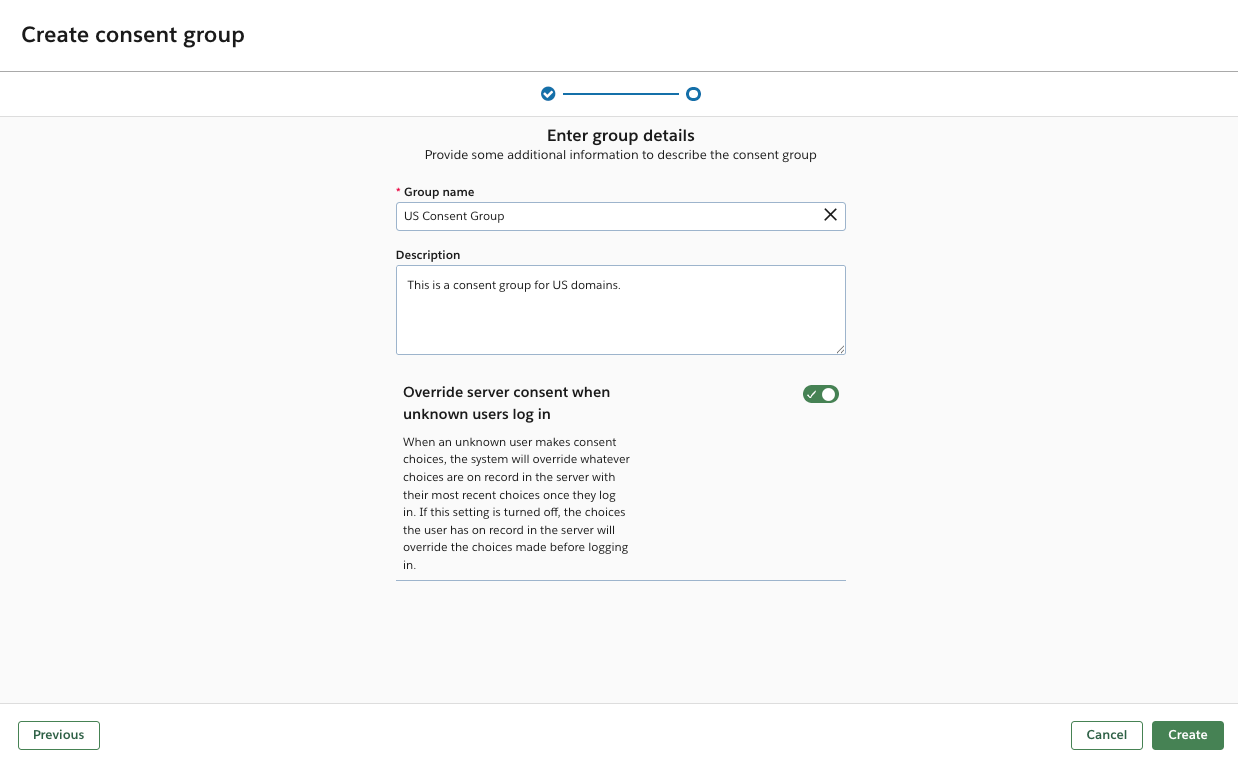
Task: Click the 'Override server consent' setting title
Action: tap(506, 403)
